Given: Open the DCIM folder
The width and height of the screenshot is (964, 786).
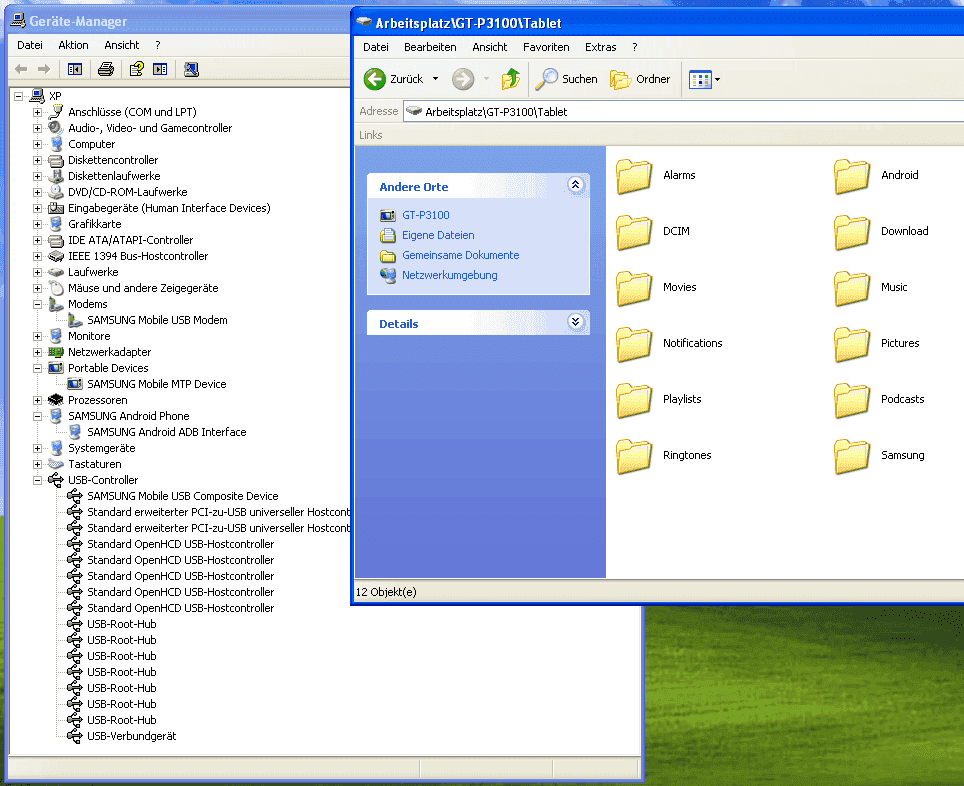Looking at the screenshot, I should coord(652,231).
